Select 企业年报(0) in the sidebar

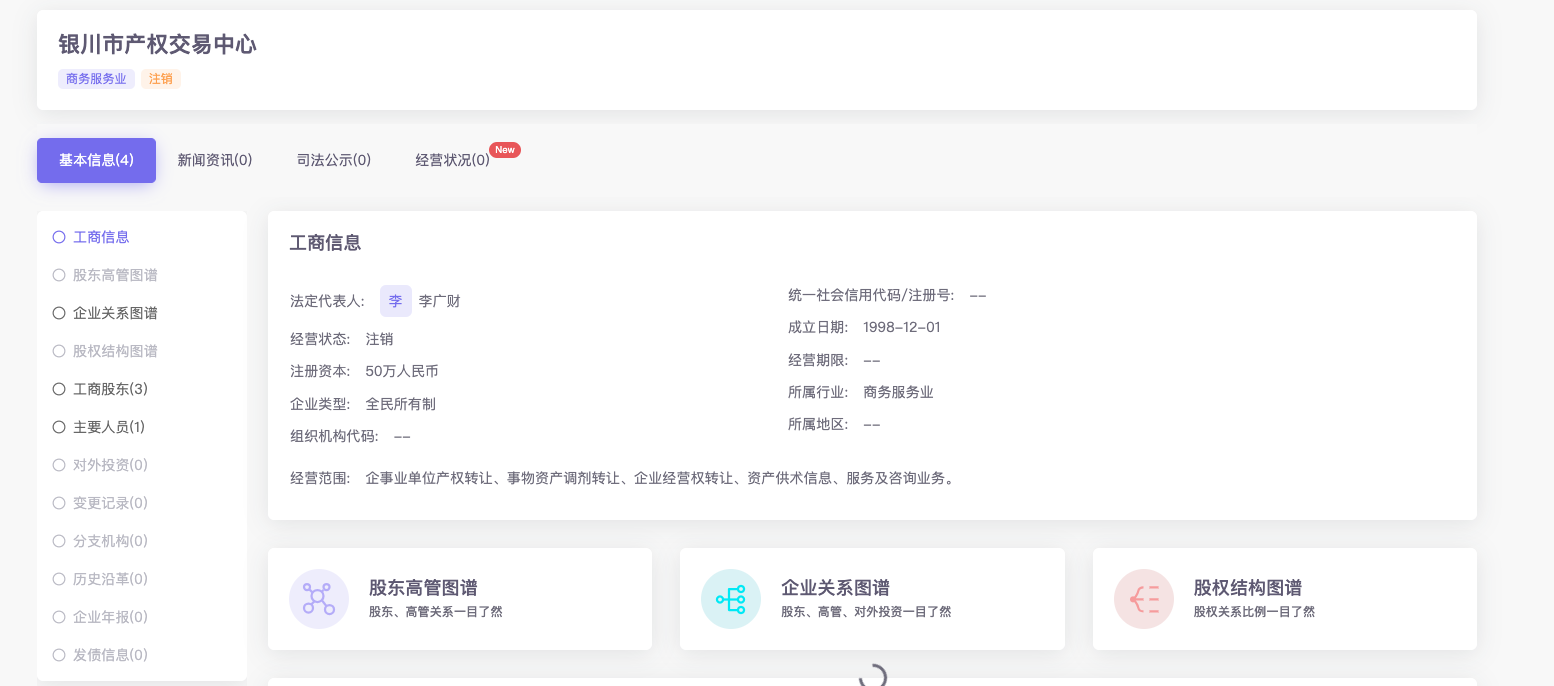(110, 617)
